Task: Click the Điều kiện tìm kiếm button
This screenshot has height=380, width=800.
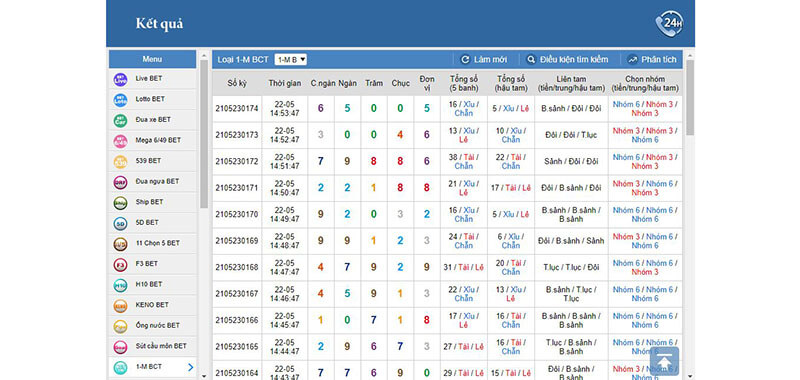Action: click(x=568, y=60)
